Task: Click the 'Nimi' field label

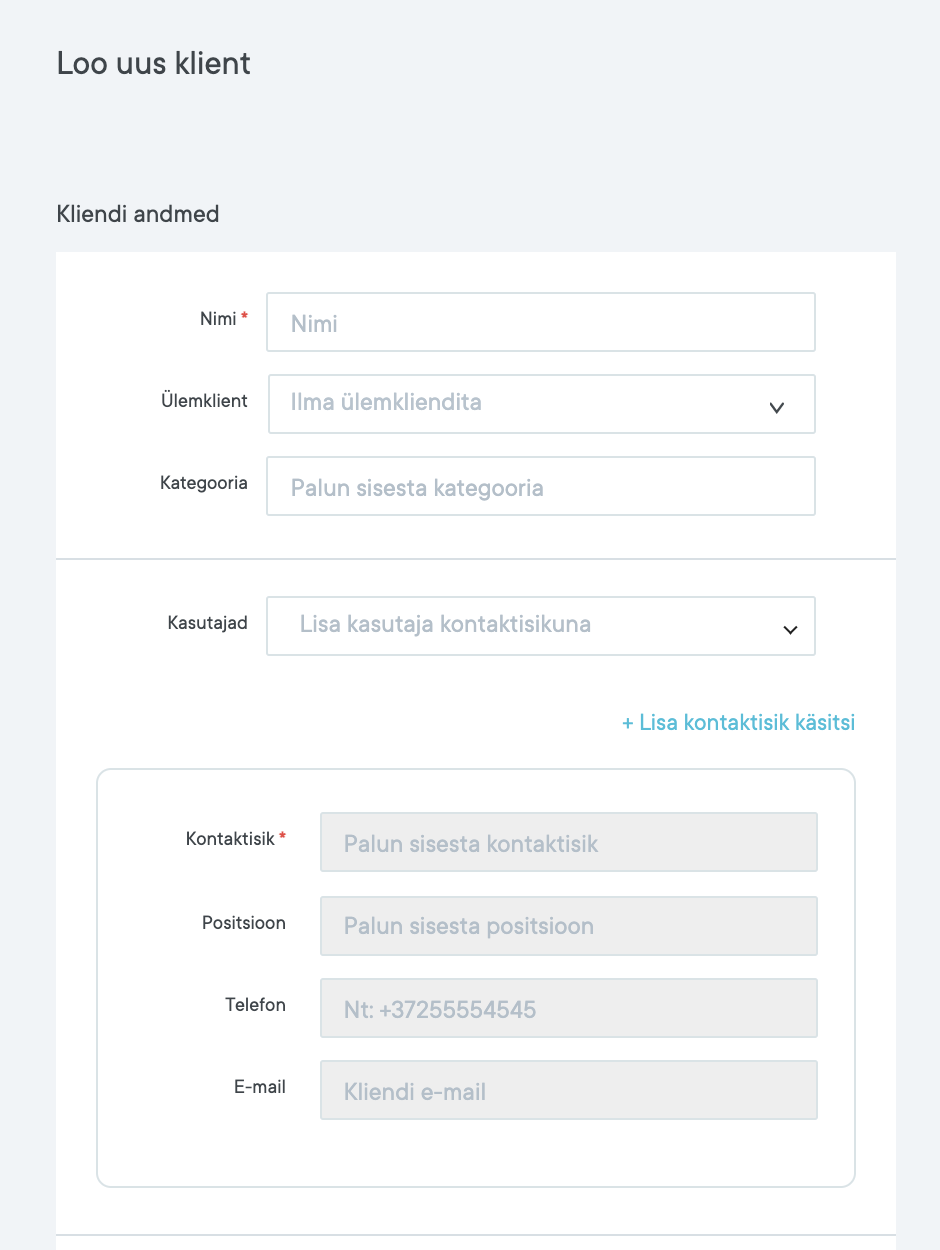Action: 218,319
